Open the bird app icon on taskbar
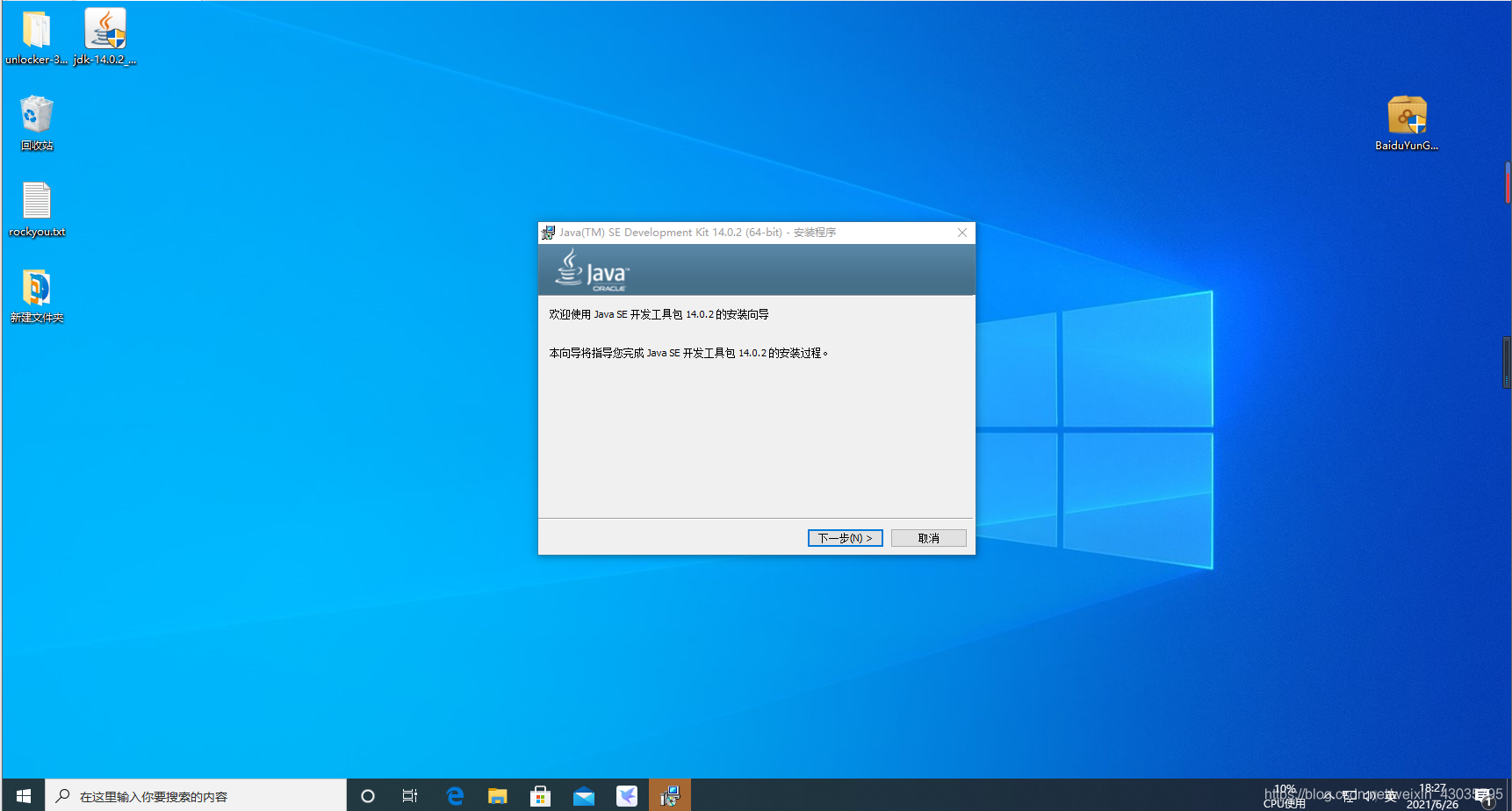 coord(627,795)
